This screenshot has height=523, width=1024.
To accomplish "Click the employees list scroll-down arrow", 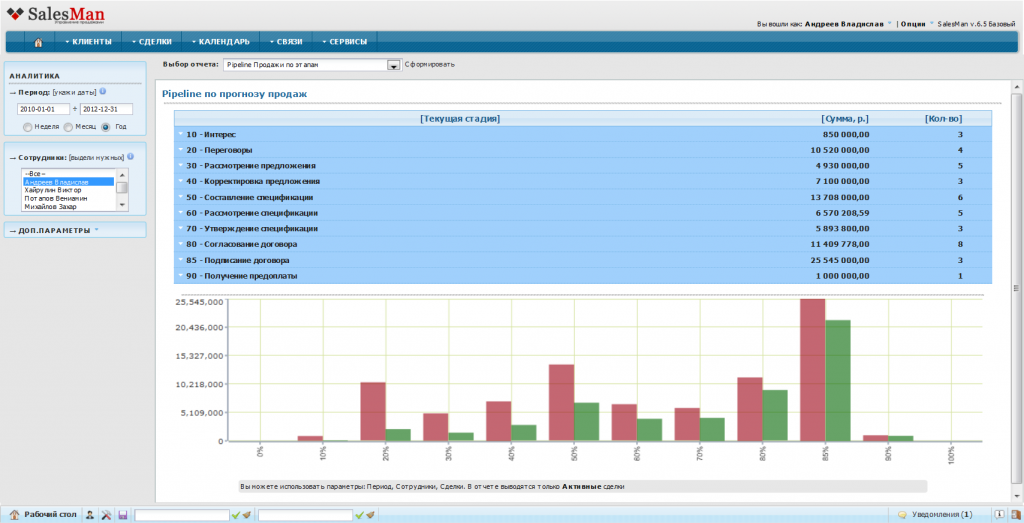I will click(121, 206).
